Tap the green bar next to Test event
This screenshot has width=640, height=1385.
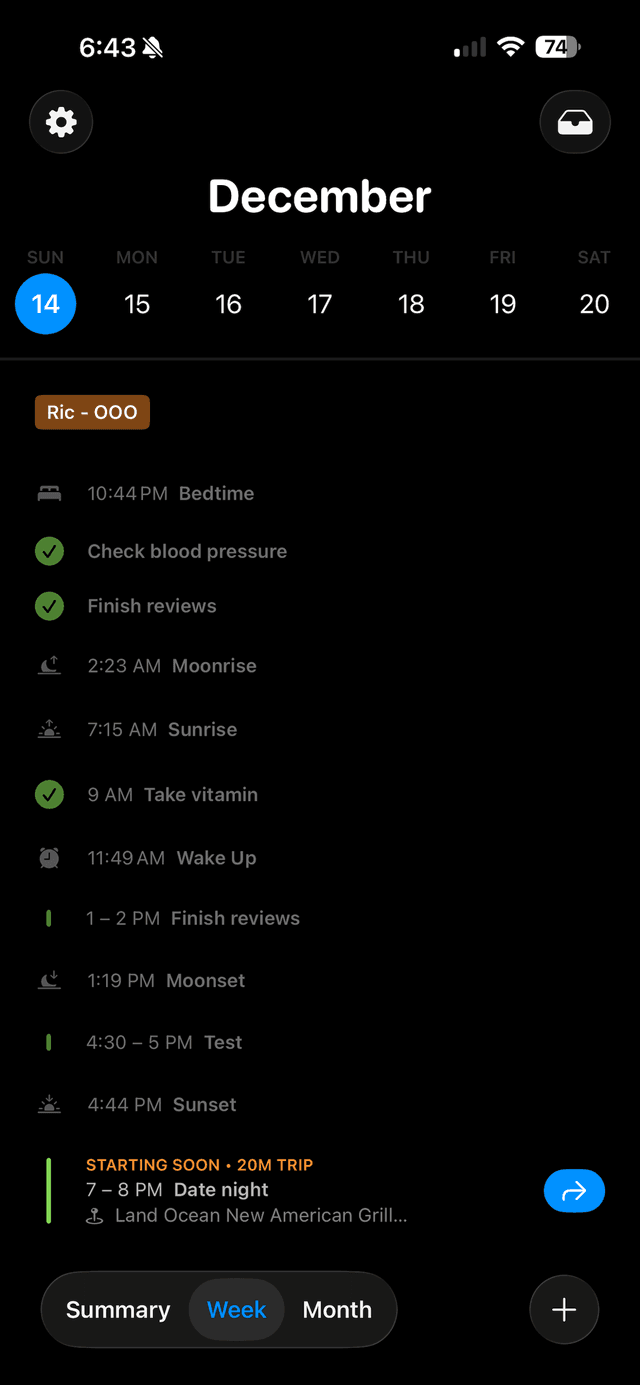tap(49, 1042)
